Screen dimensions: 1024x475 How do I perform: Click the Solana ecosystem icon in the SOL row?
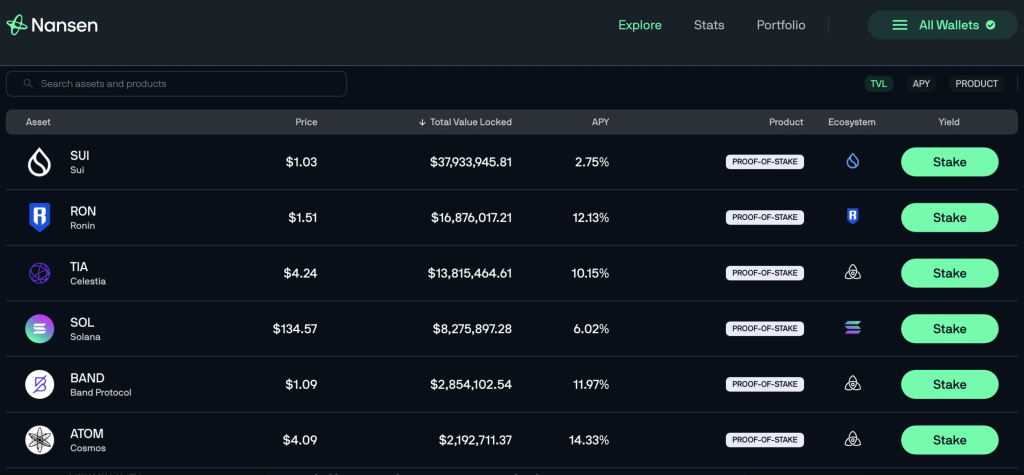[852, 328]
